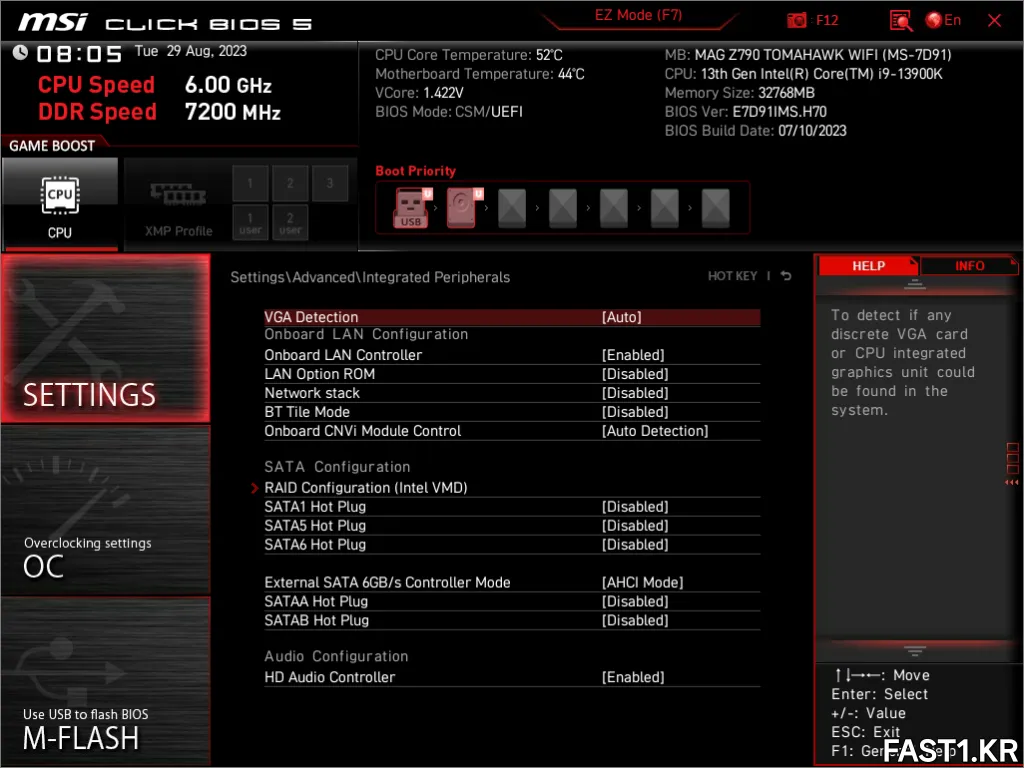Select XMP user 2 profile
Viewport: 1024px width, 768px height.
[290, 222]
